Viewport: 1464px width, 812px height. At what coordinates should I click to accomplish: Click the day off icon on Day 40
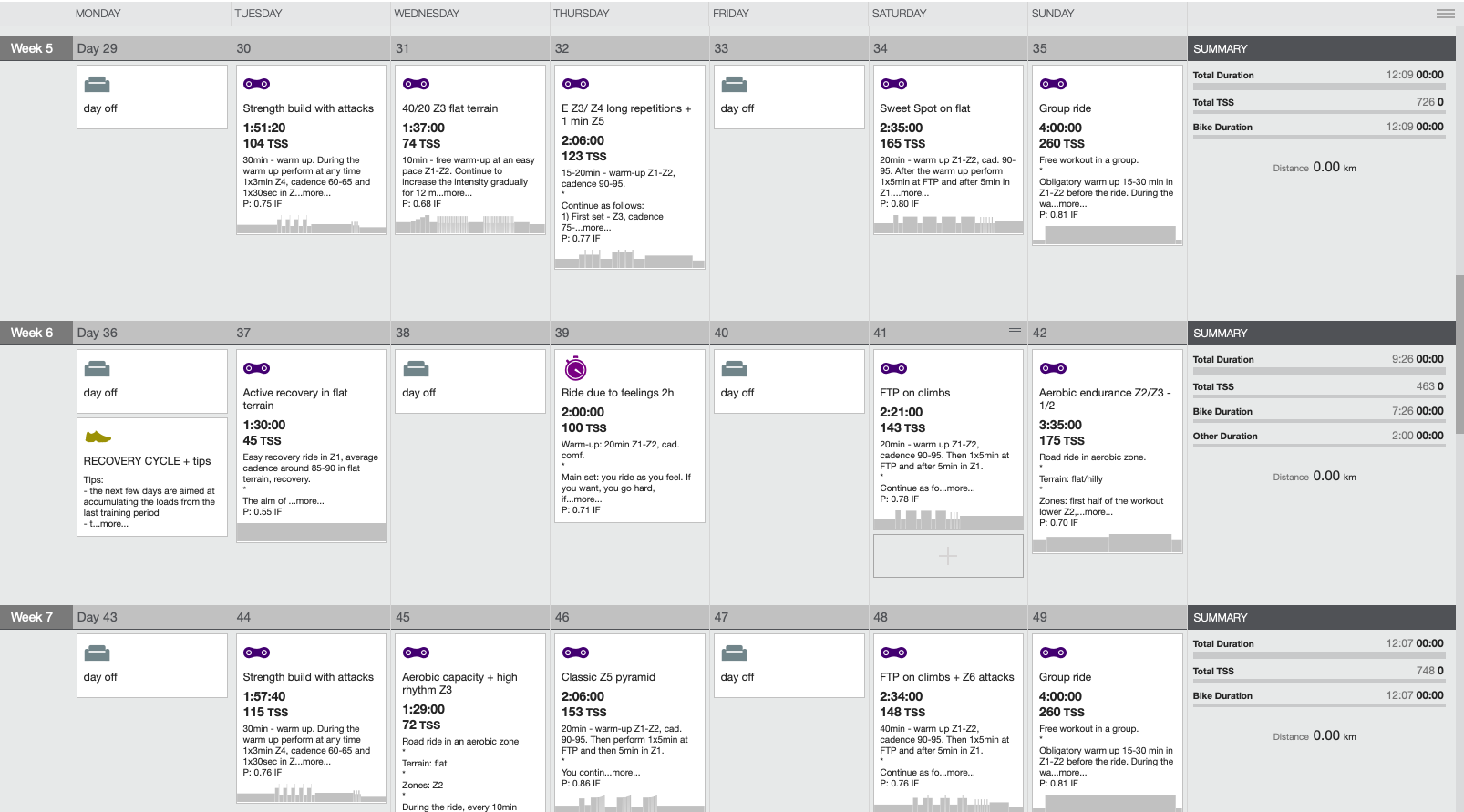[x=734, y=369]
